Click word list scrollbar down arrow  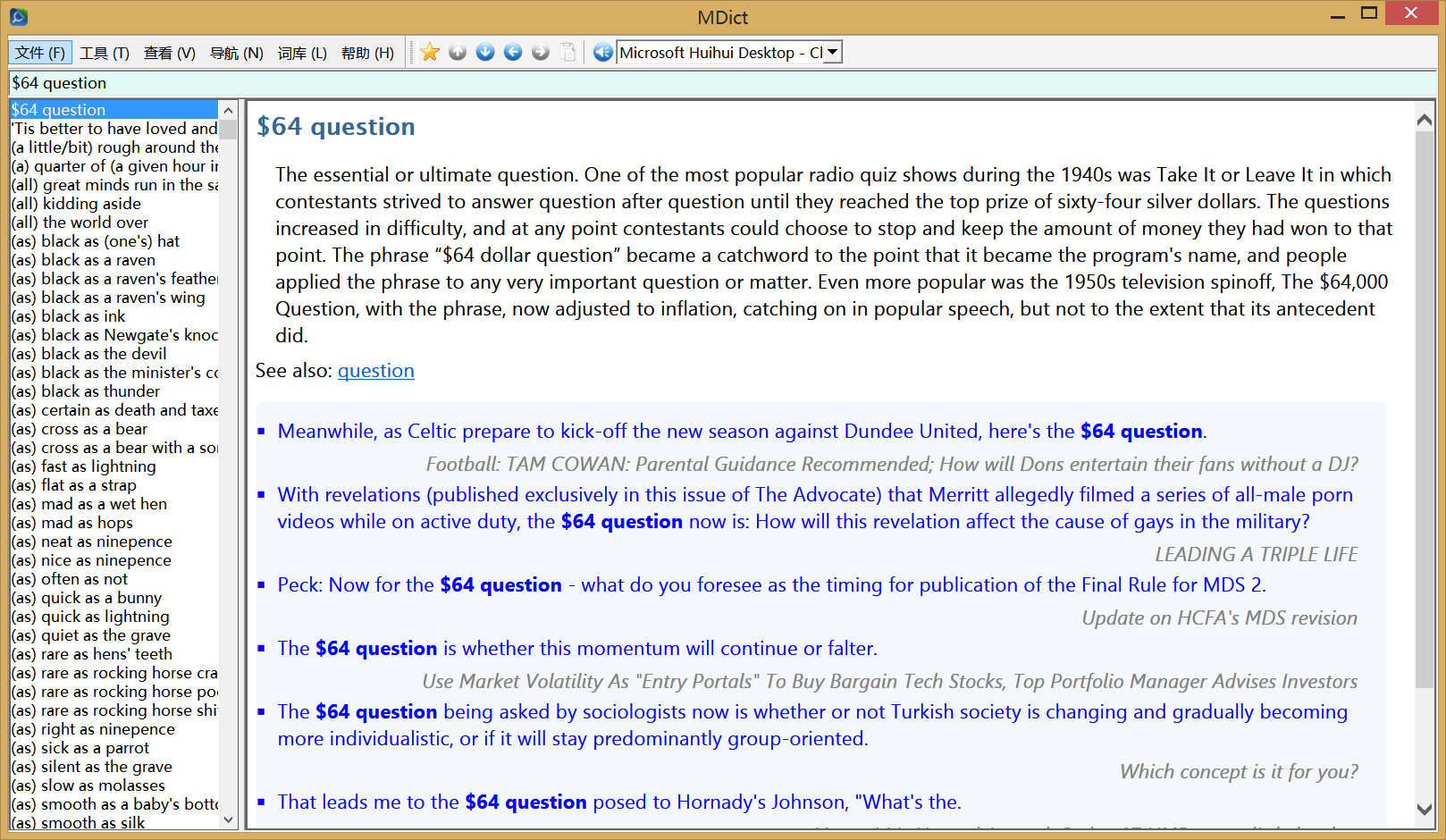(x=229, y=819)
